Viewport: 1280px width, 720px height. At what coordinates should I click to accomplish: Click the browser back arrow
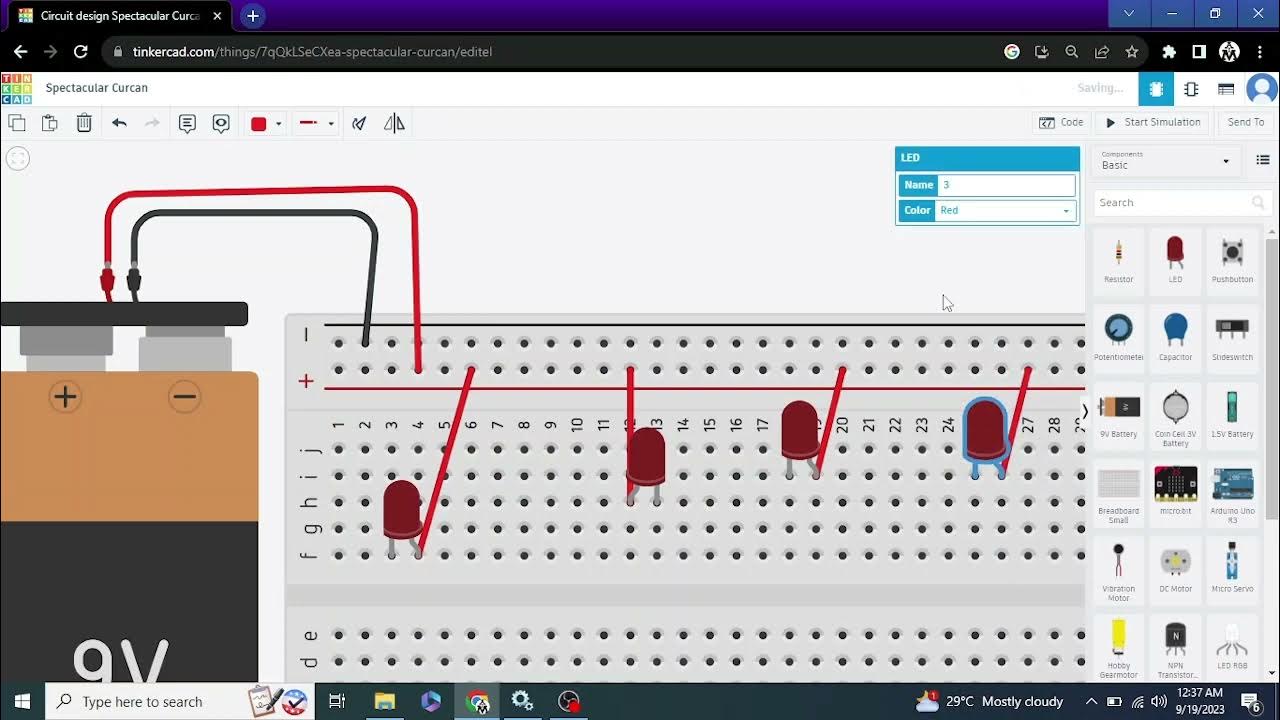tap(20, 52)
